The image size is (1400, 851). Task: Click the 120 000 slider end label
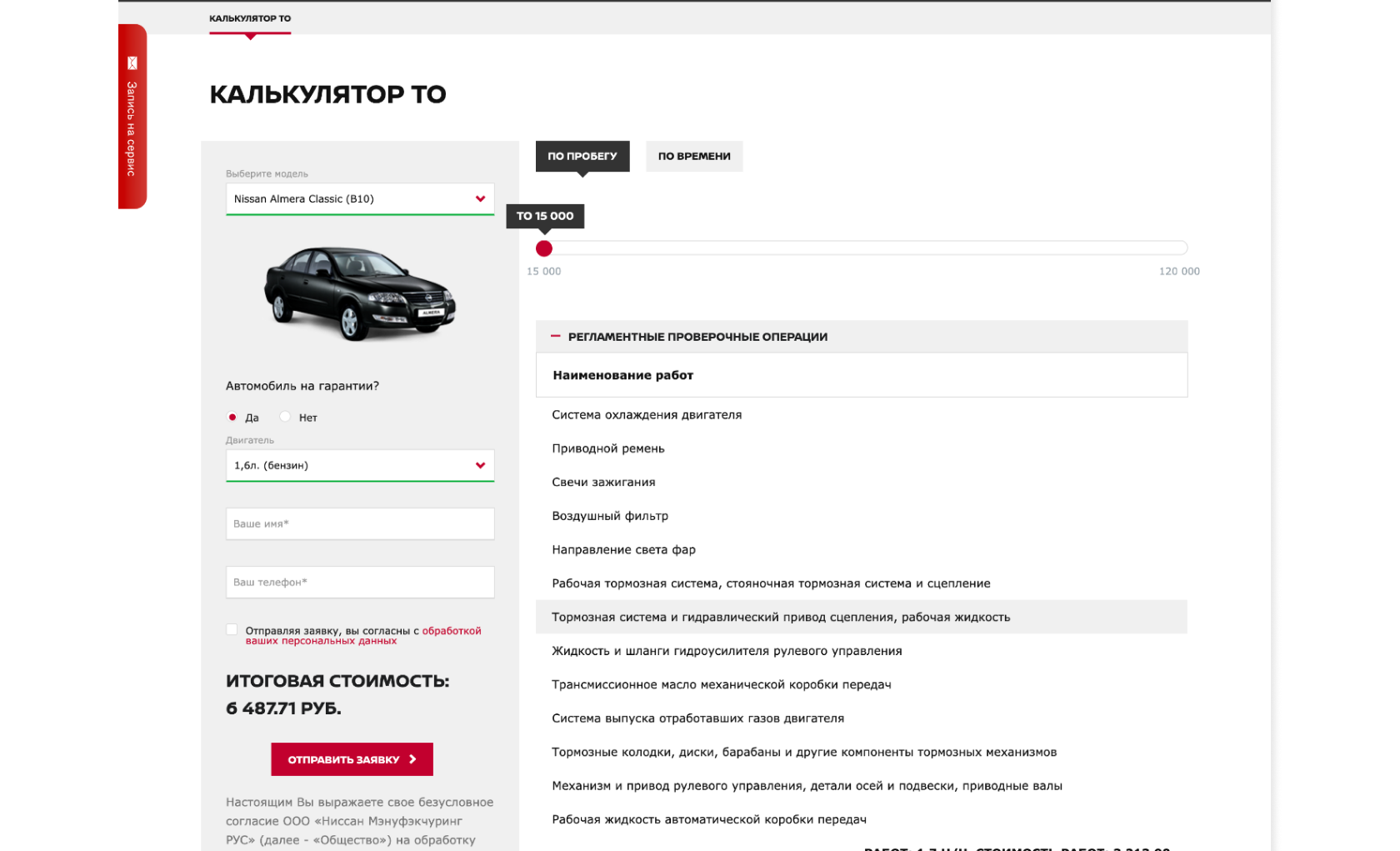1179,272
